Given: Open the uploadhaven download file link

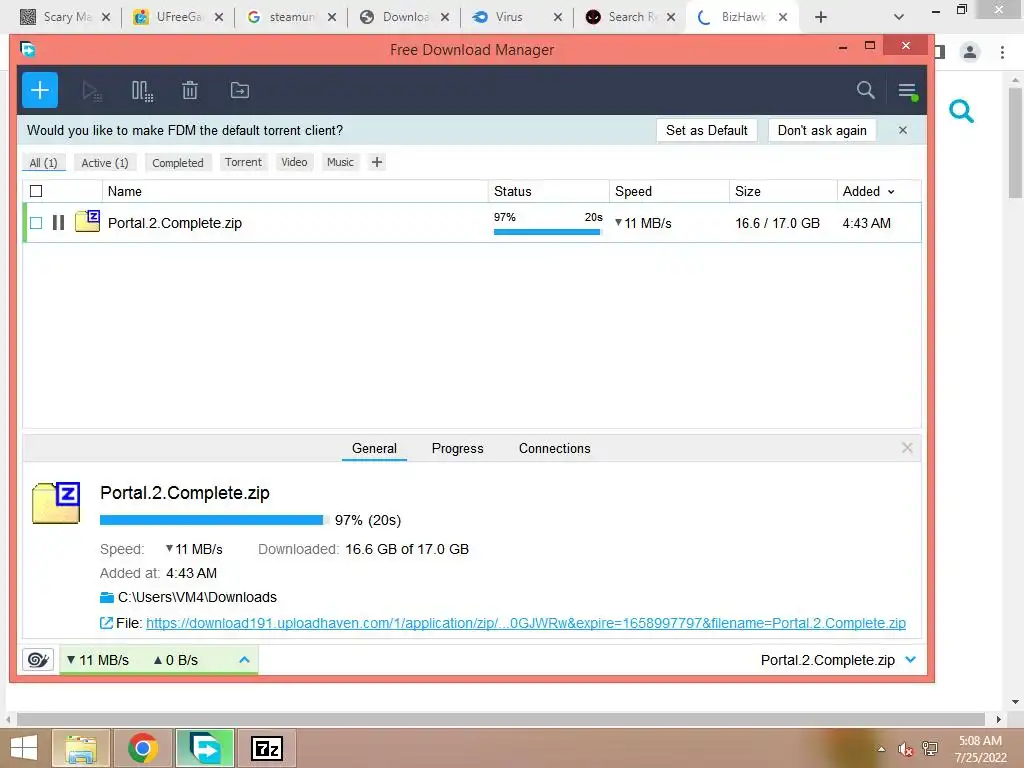Looking at the screenshot, I should click(x=526, y=623).
